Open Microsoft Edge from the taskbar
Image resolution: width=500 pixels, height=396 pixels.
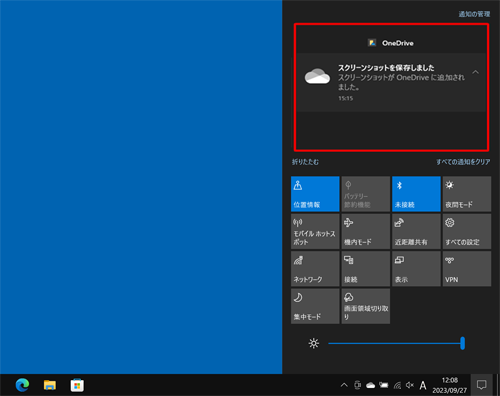[22, 385]
